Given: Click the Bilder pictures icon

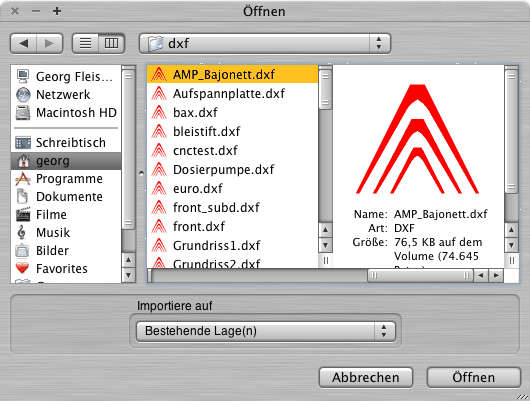Looking at the screenshot, I should (x=22, y=251).
